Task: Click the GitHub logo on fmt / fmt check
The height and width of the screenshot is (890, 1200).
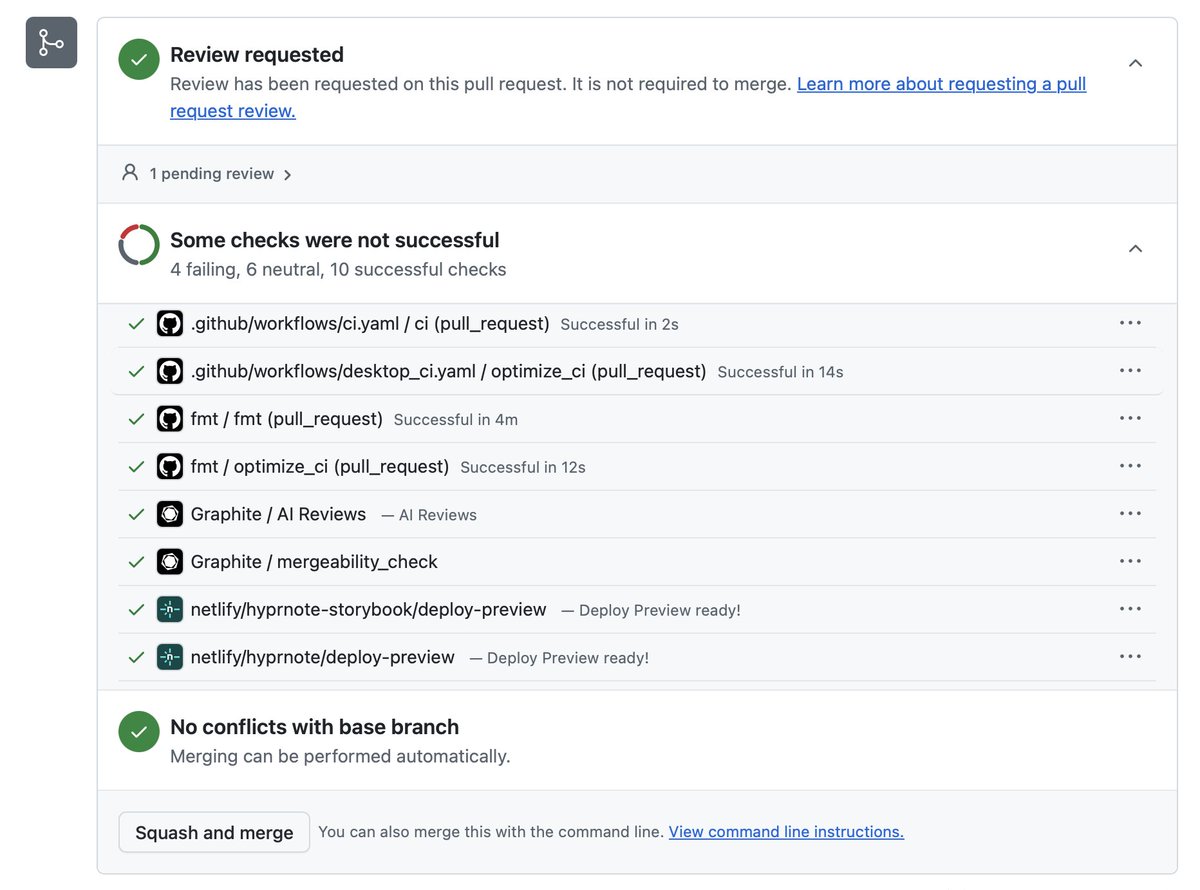Action: 170,419
